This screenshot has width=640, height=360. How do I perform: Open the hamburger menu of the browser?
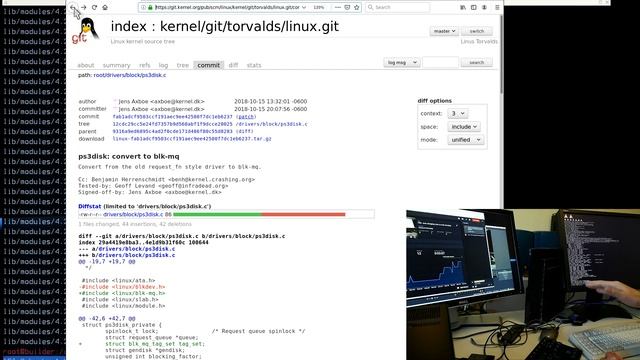(x=497, y=7)
